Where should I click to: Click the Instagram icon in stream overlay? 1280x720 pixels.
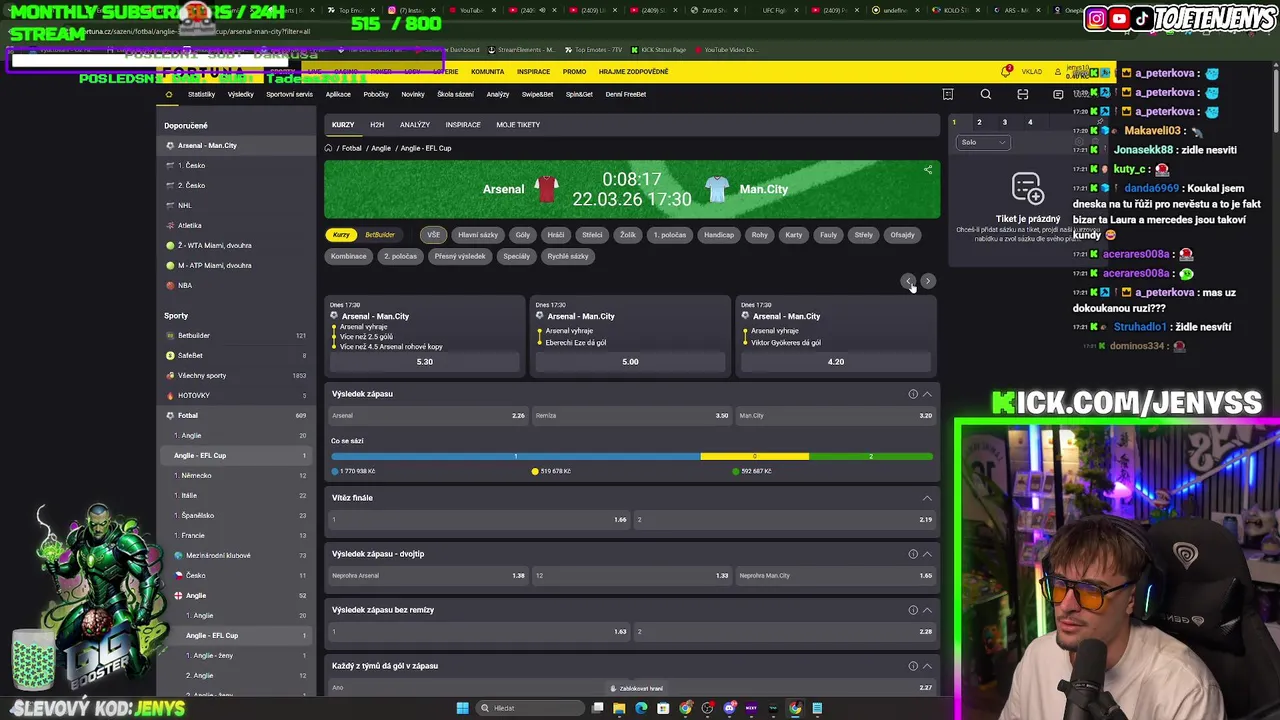1096,18
